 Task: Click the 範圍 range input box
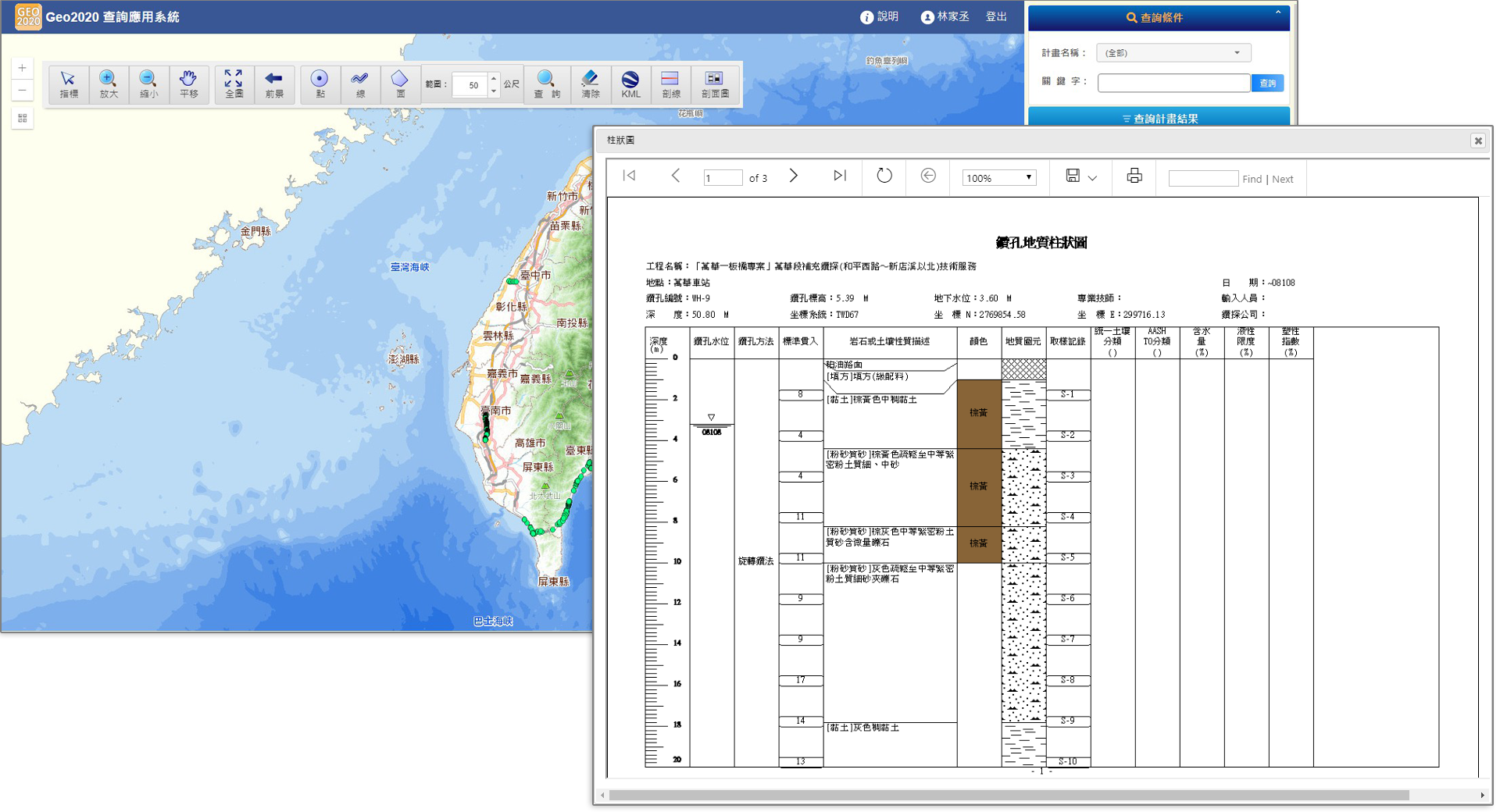coord(471,85)
